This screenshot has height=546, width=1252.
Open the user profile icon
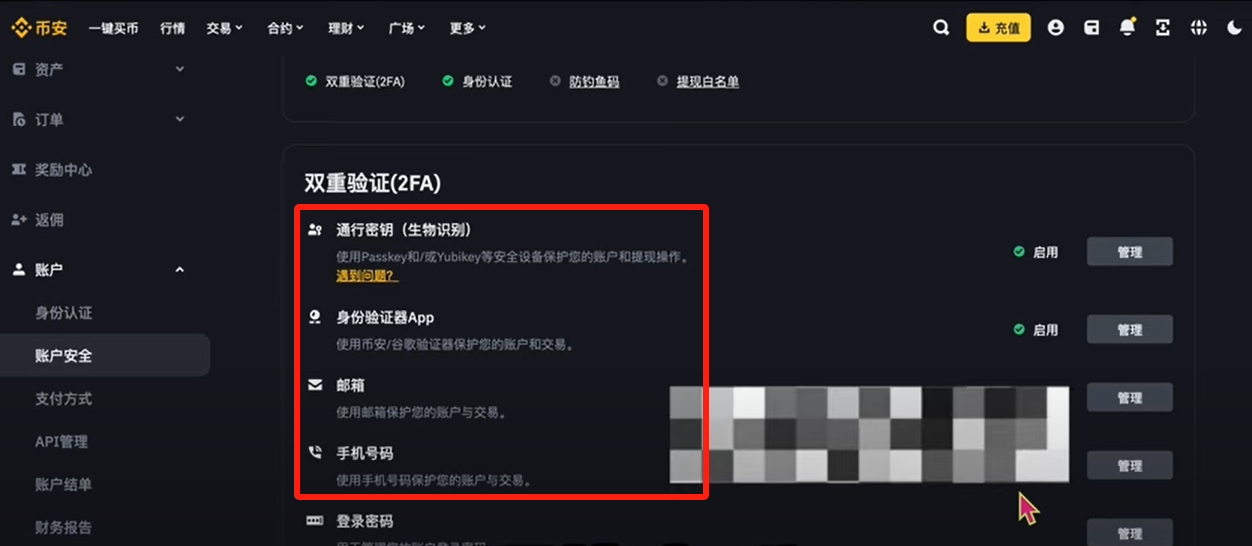pyautogui.click(x=1055, y=28)
